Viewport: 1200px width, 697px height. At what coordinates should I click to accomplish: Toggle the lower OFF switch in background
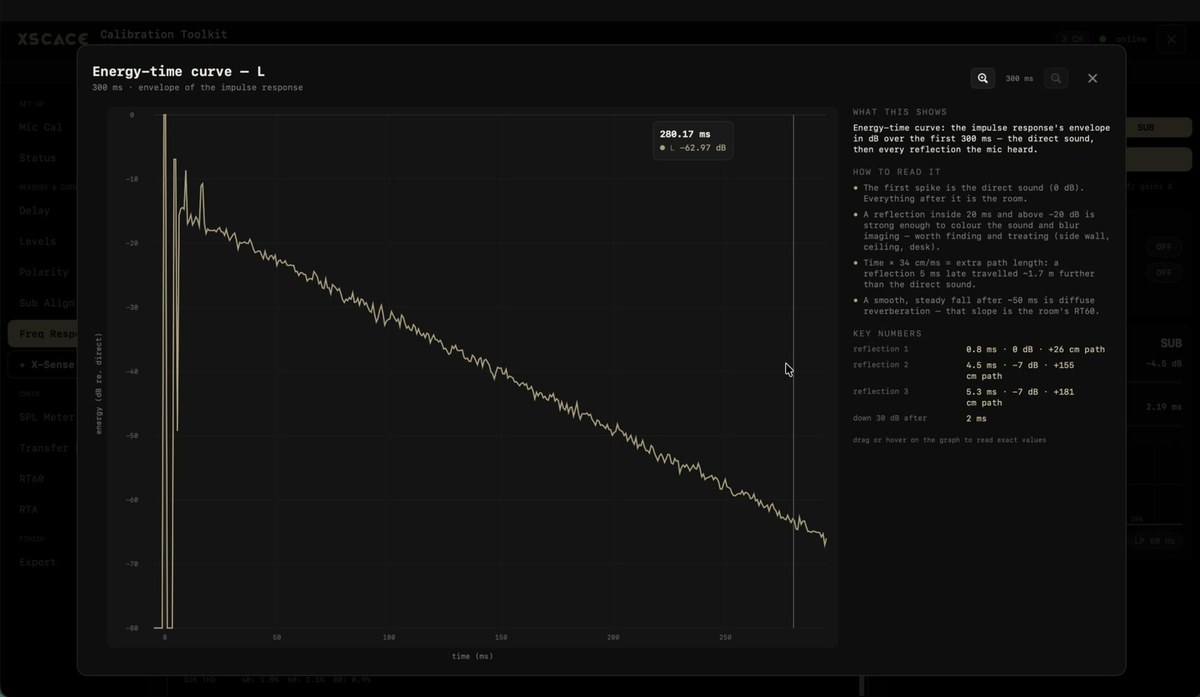click(x=1163, y=272)
